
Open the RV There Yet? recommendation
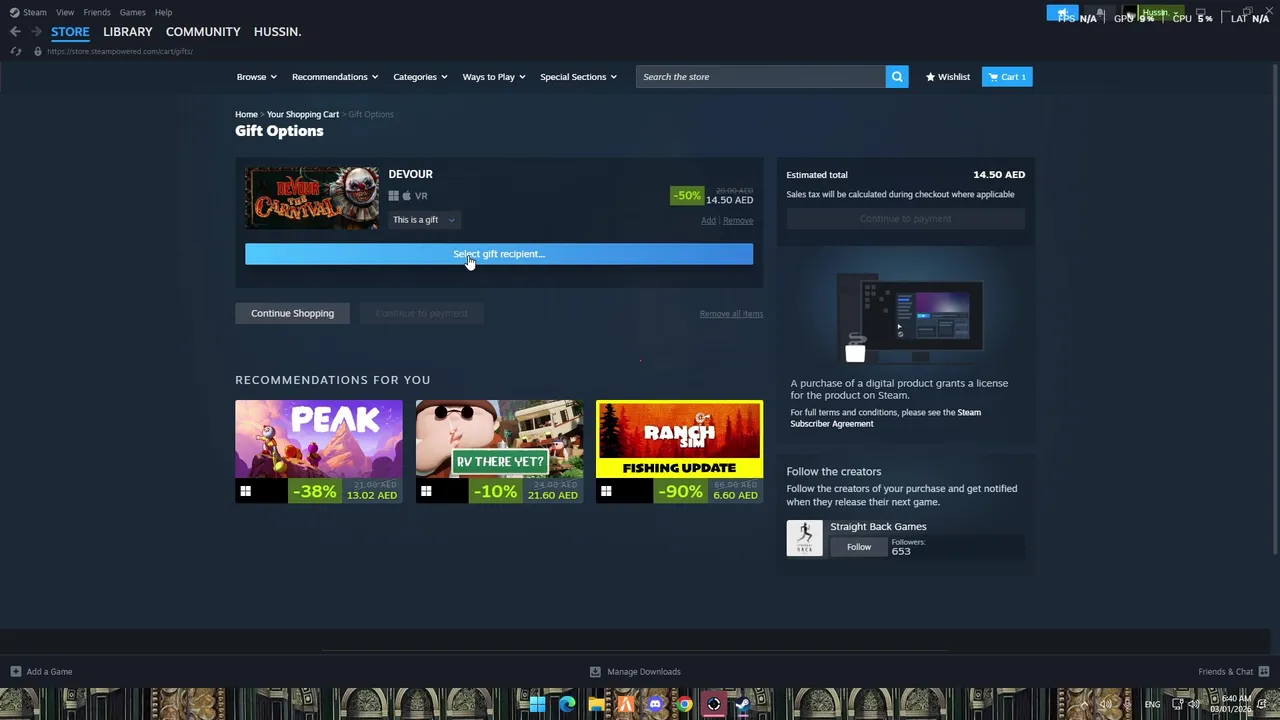pyautogui.click(x=499, y=452)
